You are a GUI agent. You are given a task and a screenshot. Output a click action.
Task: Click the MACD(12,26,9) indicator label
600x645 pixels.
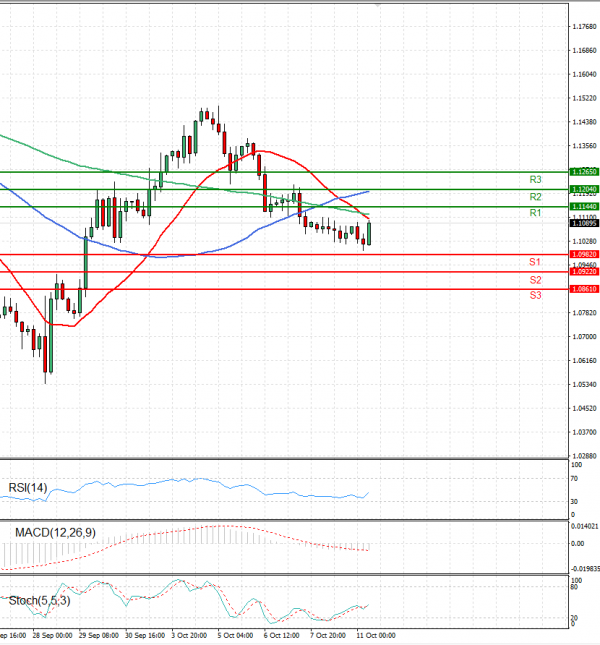[x=55, y=533]
